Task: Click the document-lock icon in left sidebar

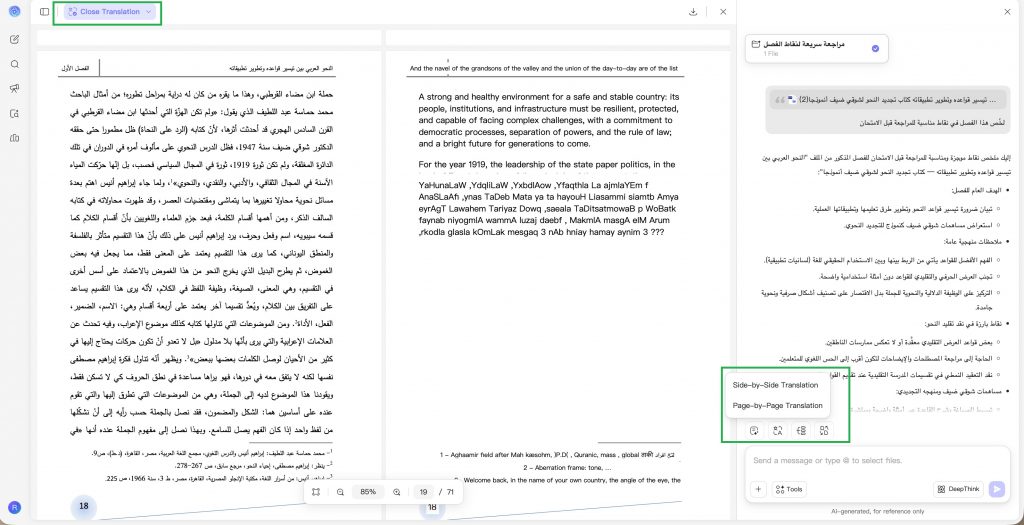Action: click(x=14, y=114)
